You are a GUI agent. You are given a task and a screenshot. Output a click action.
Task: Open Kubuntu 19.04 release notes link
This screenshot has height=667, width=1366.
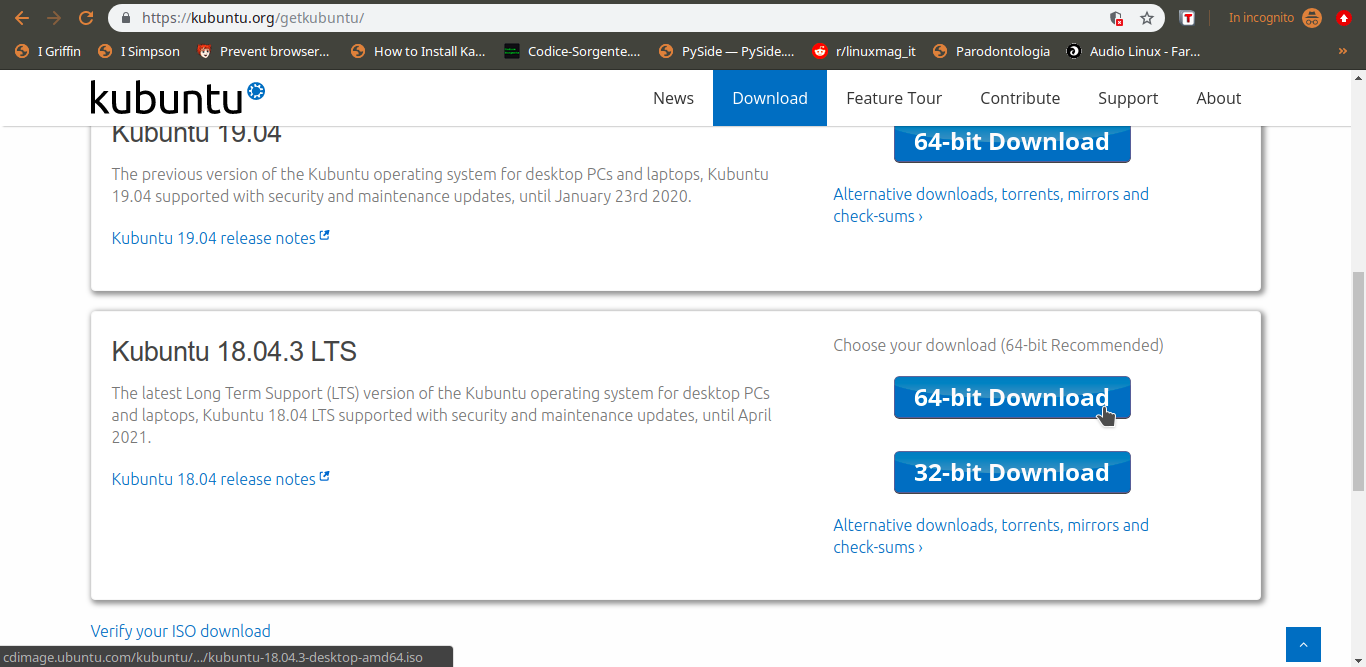point(214,238)
